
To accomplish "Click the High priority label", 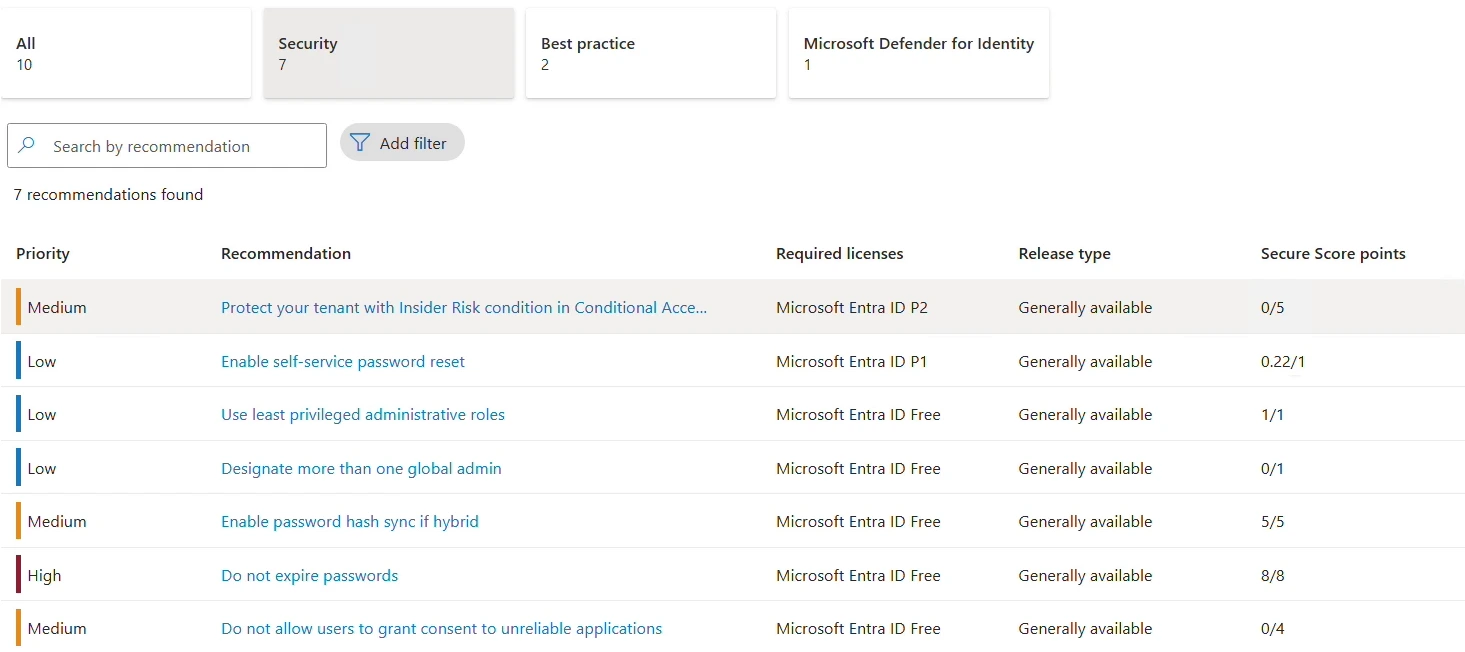I will (44, 575).
